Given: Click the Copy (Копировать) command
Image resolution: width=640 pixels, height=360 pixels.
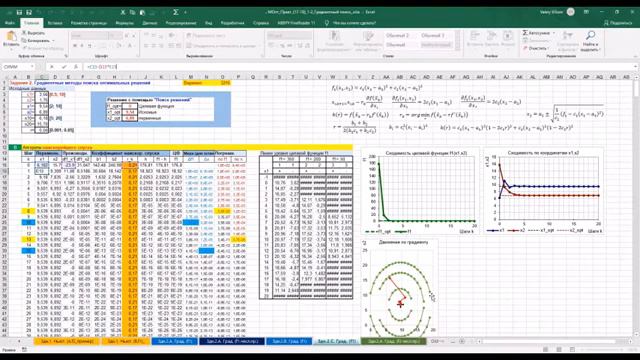Looking at the screenshot, I should pyautogui.click(x=35, y=40).
